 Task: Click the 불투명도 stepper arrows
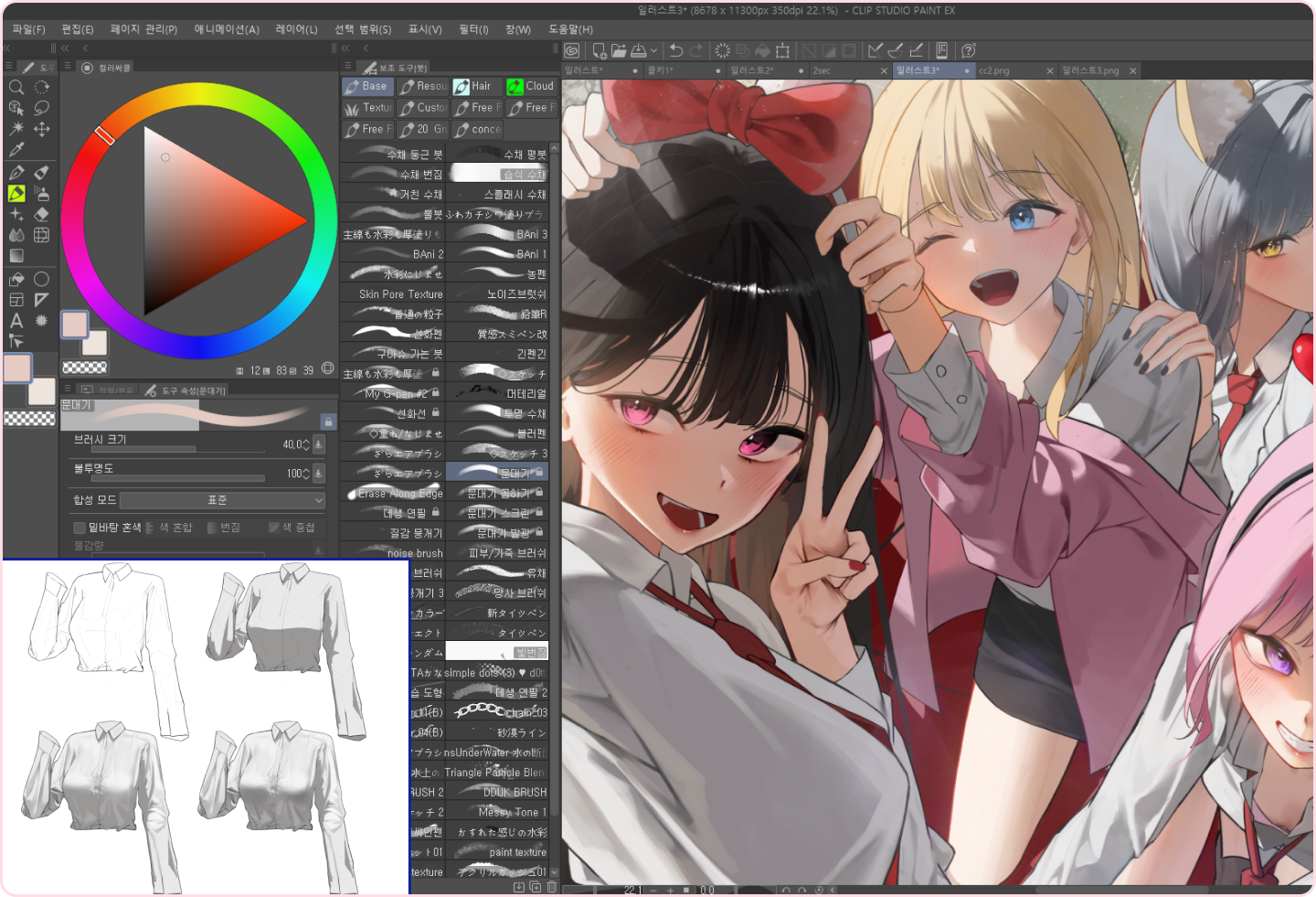tap(306, 474)
